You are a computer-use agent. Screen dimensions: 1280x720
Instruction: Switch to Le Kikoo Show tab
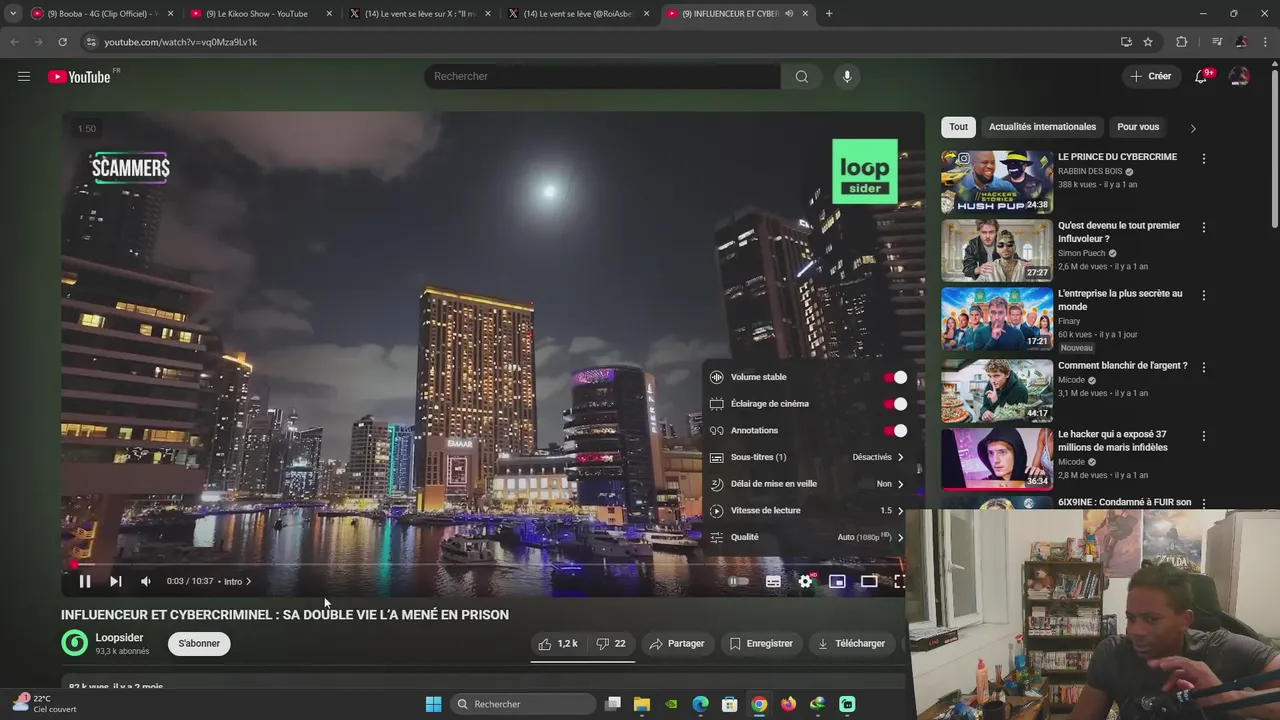coord(261,14)
